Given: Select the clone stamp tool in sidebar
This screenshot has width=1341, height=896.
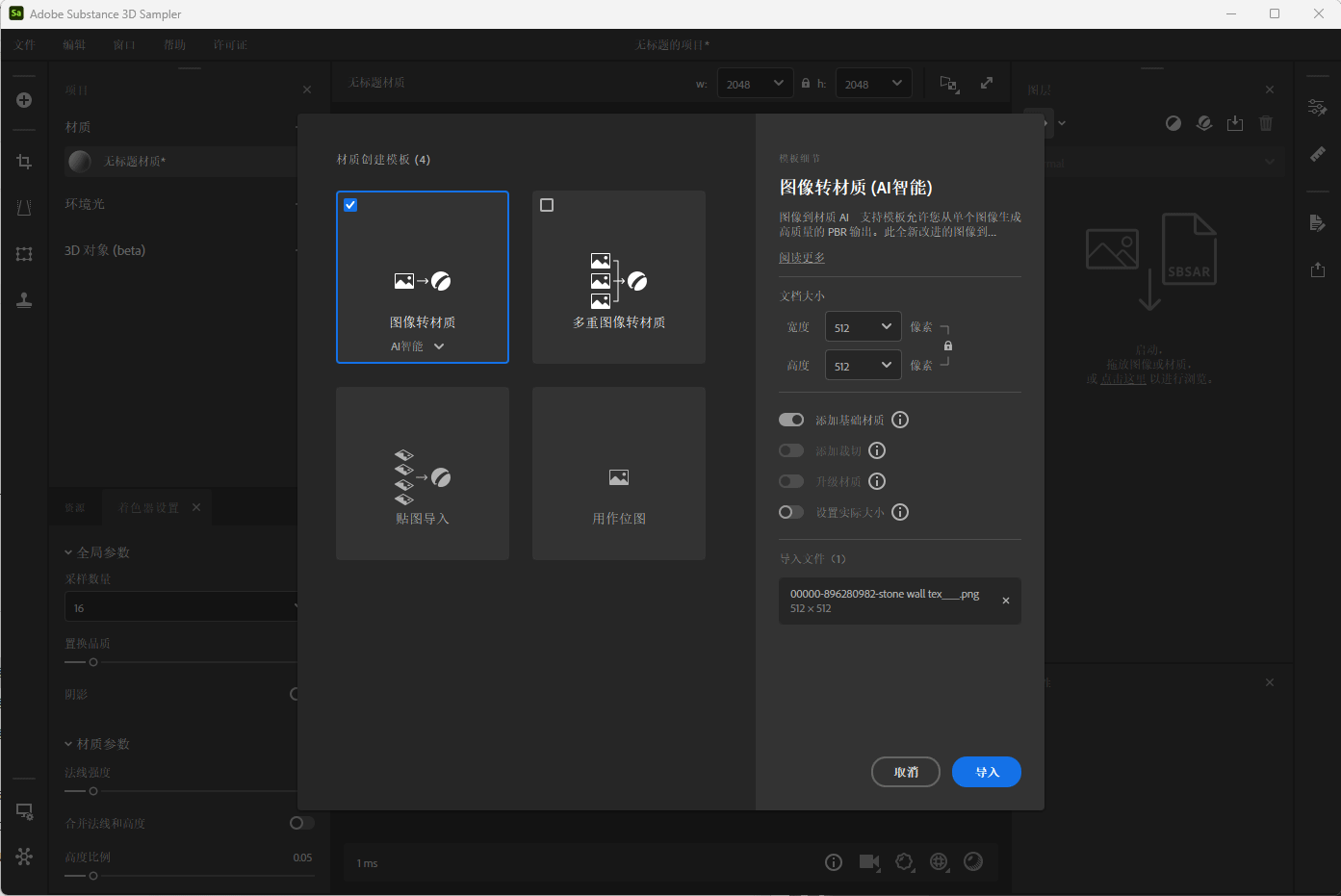Looking at the screenshot, I should click(24, 300).
